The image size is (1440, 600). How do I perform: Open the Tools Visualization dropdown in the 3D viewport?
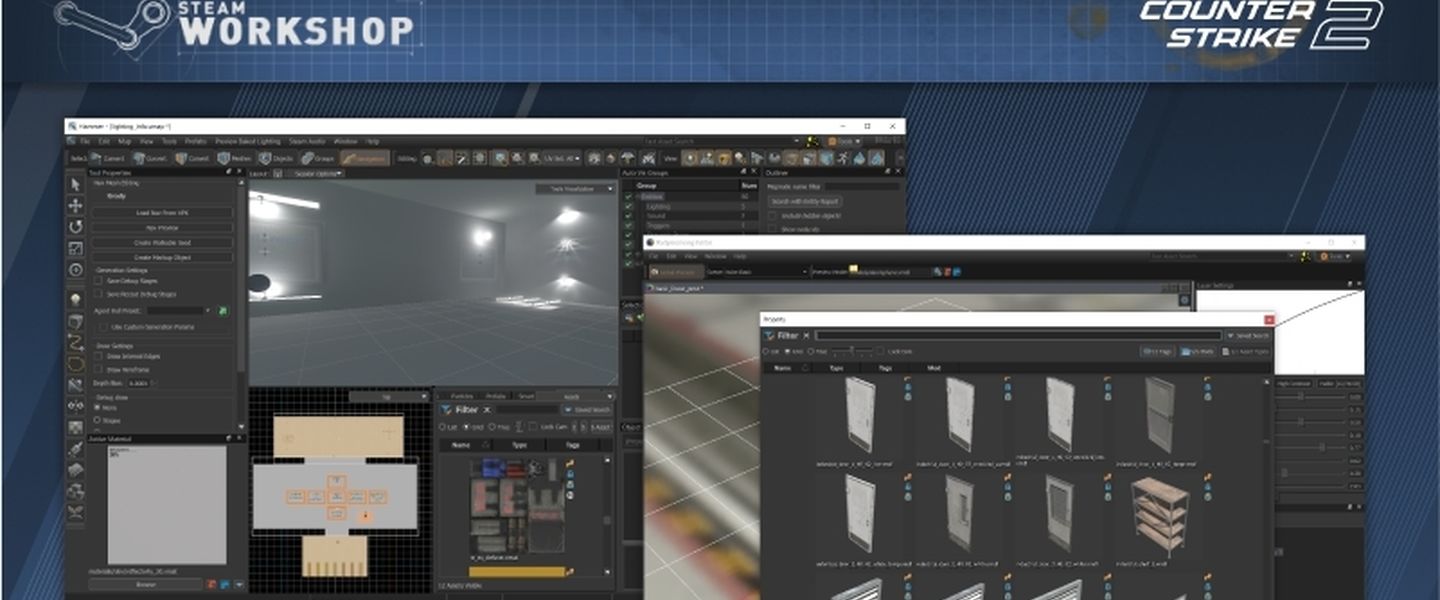click(x=576, y=188)
